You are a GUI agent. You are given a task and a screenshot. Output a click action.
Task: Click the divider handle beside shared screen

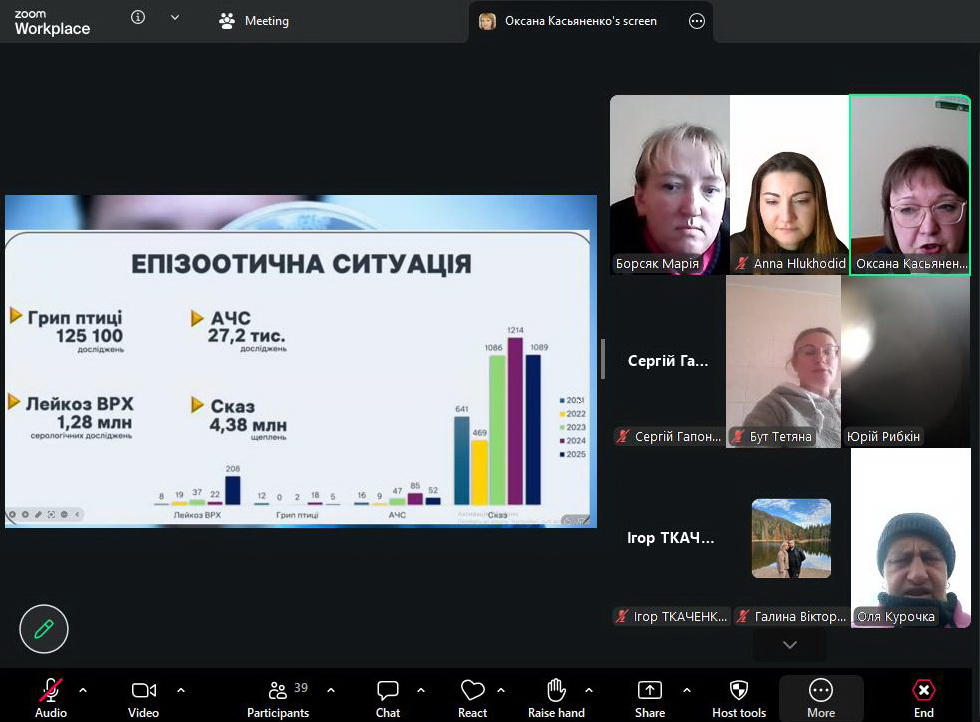(x=602, y=359)
